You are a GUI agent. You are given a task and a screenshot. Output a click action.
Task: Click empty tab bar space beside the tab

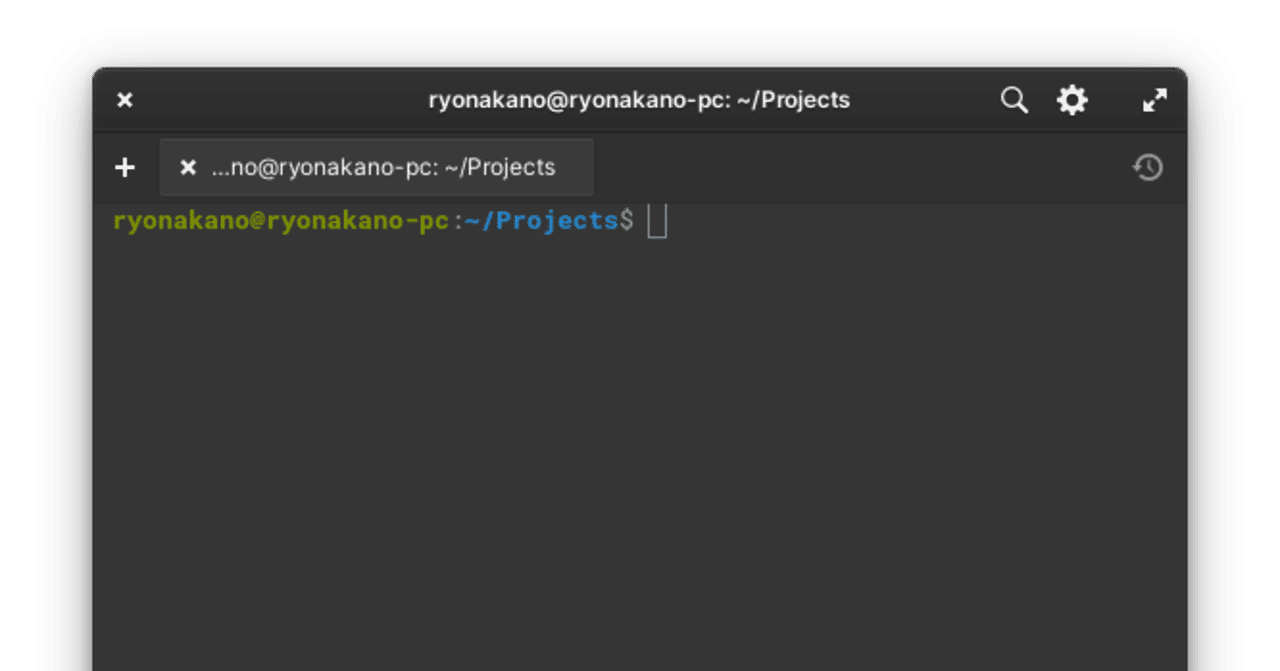850,167
